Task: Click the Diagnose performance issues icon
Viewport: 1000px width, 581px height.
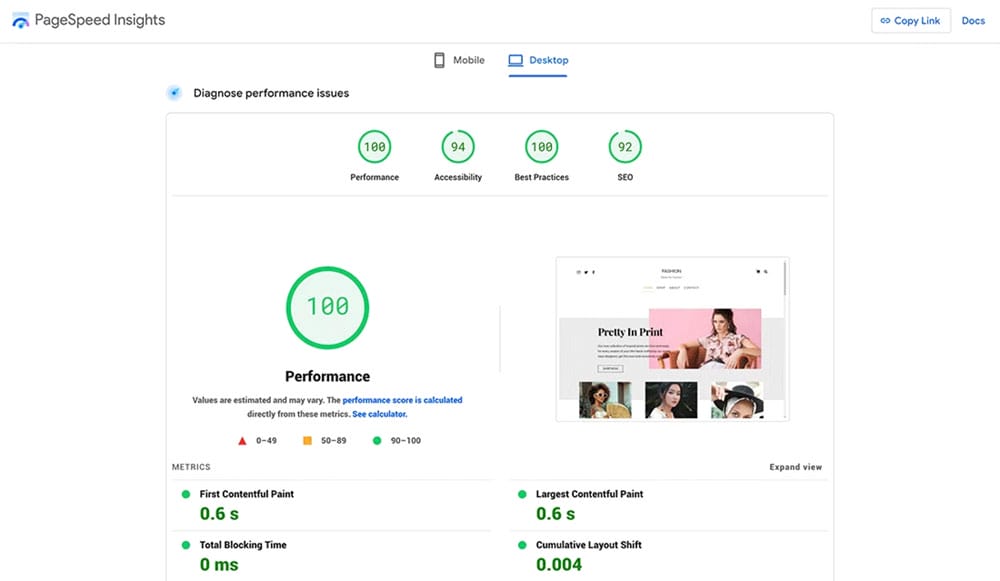Action: (x=174, y=93)
